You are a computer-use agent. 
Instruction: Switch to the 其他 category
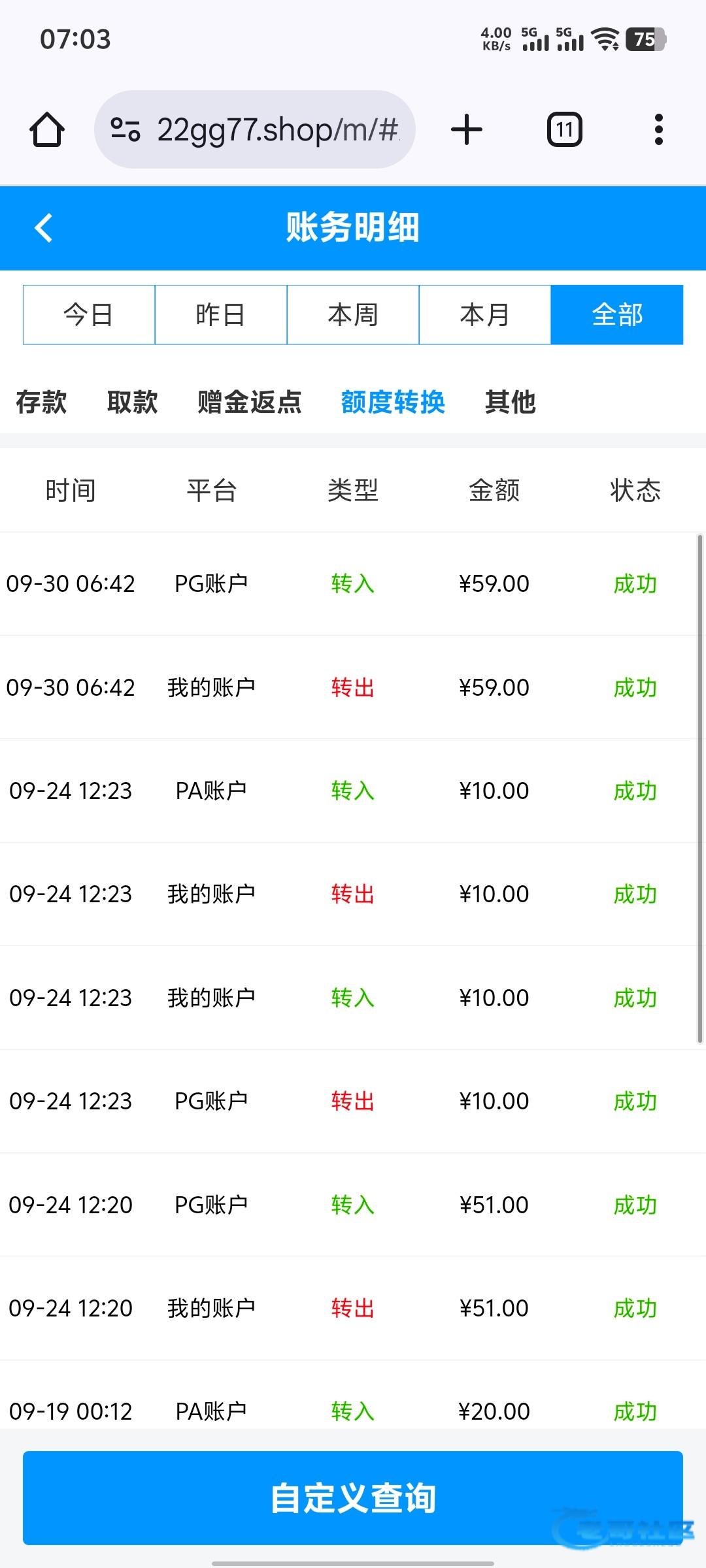pos(511,402)
